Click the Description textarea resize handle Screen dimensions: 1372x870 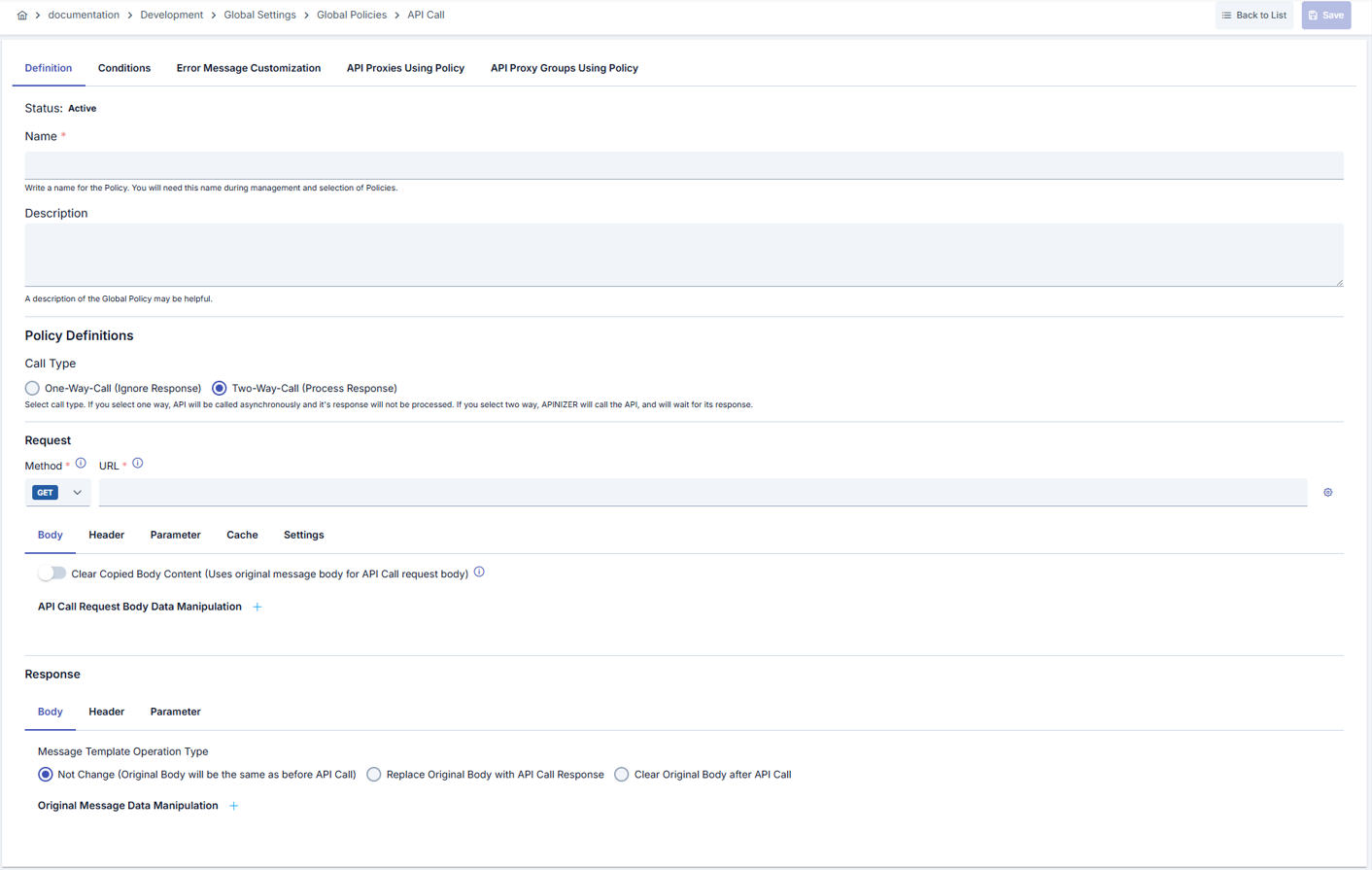[1339, 282]
